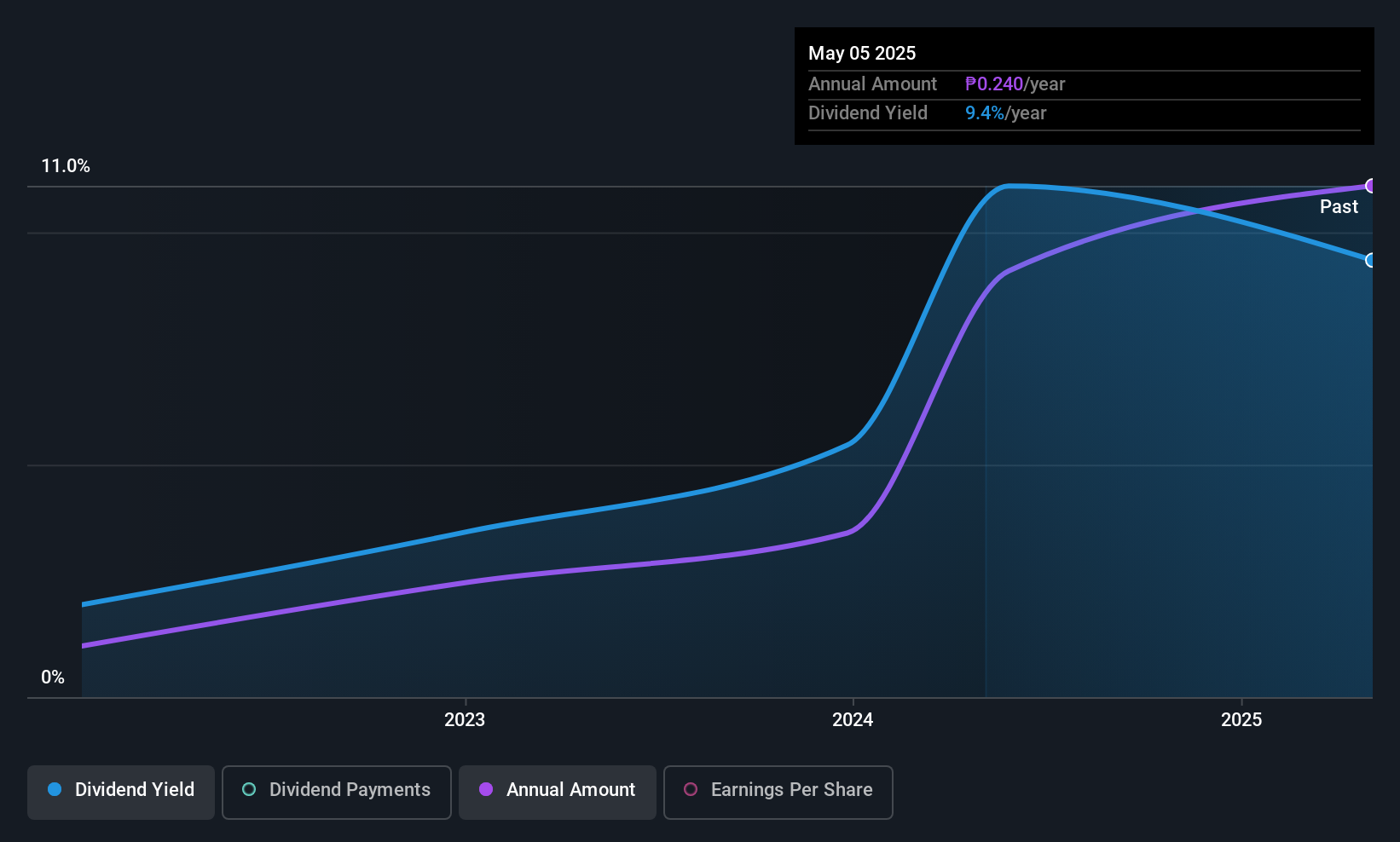1400x842 pixels.
Task: Click the 2023 mark on the timeline
Action: click(465, 719)
